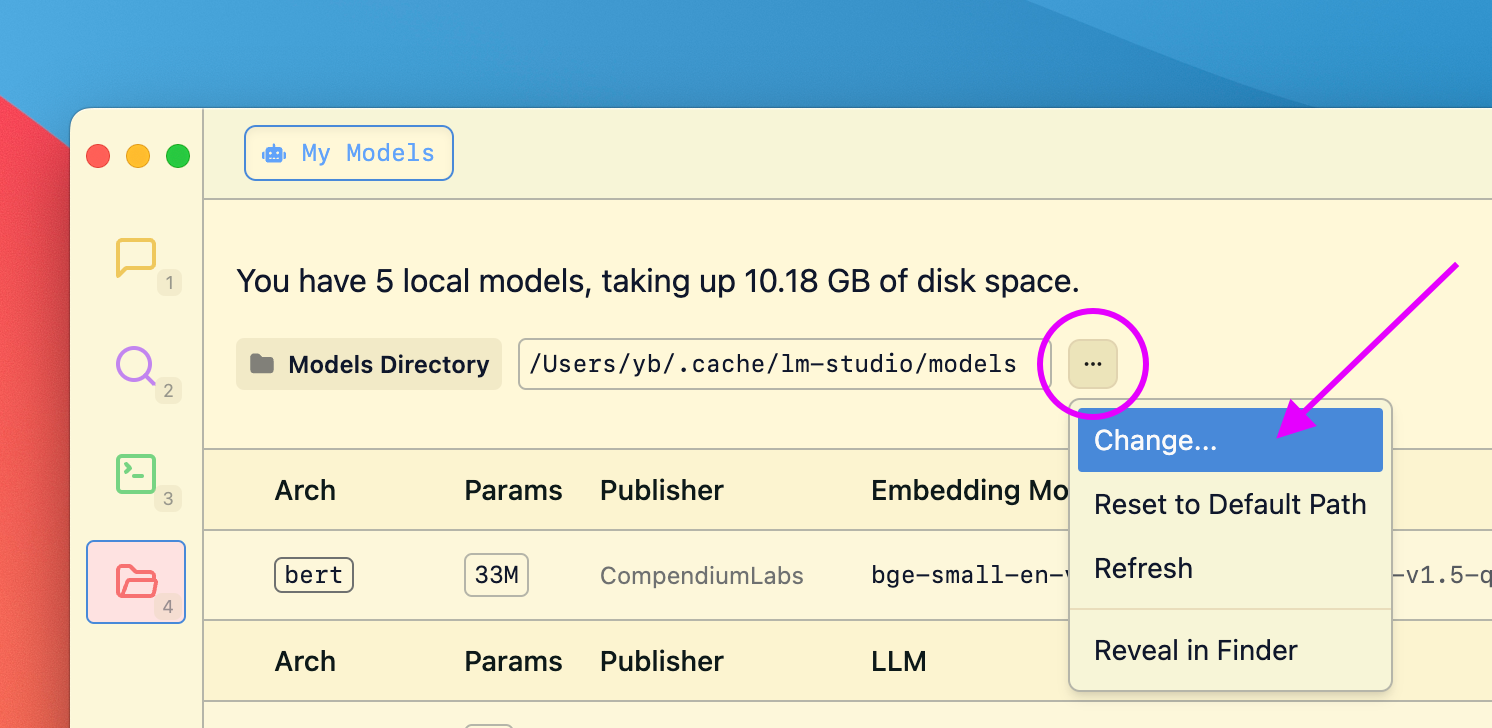This screenshot has height=728, width=1492.
Task: Click the "33M" params badge
Action: tap(496, 575)
